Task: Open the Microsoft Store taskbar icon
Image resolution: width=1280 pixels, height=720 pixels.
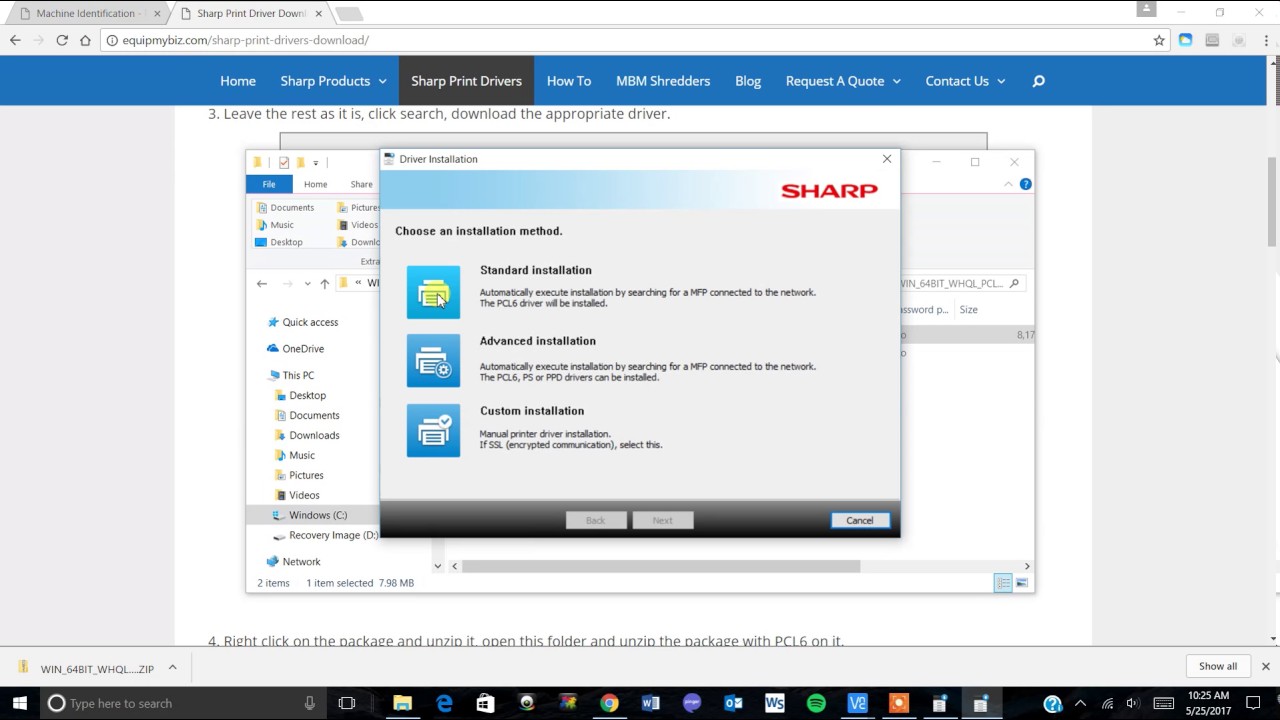Action: pos(485,703)
